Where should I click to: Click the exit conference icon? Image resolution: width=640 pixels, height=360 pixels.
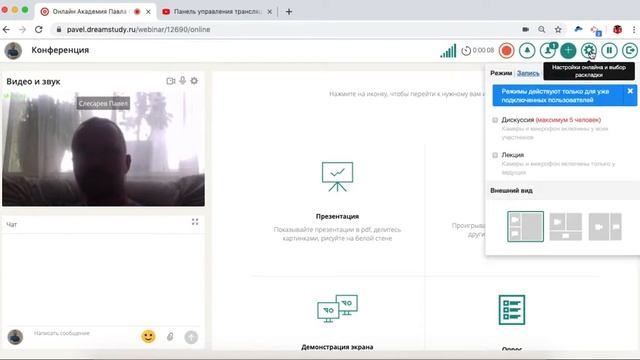[x=630, y=51]
